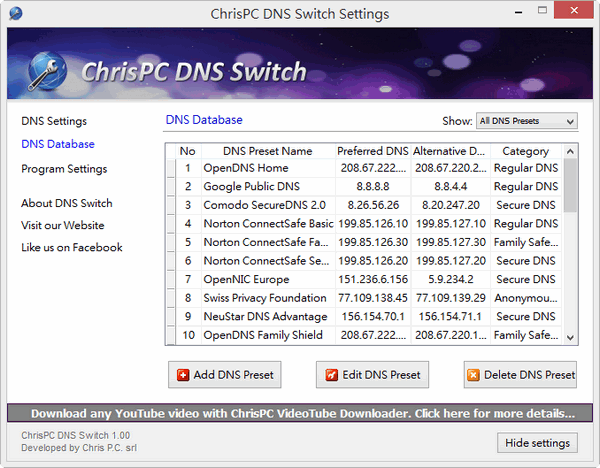Viewport: 600px width, 468px height.
Task: Click the 156.154.70.1 cell
Action: 373,316
